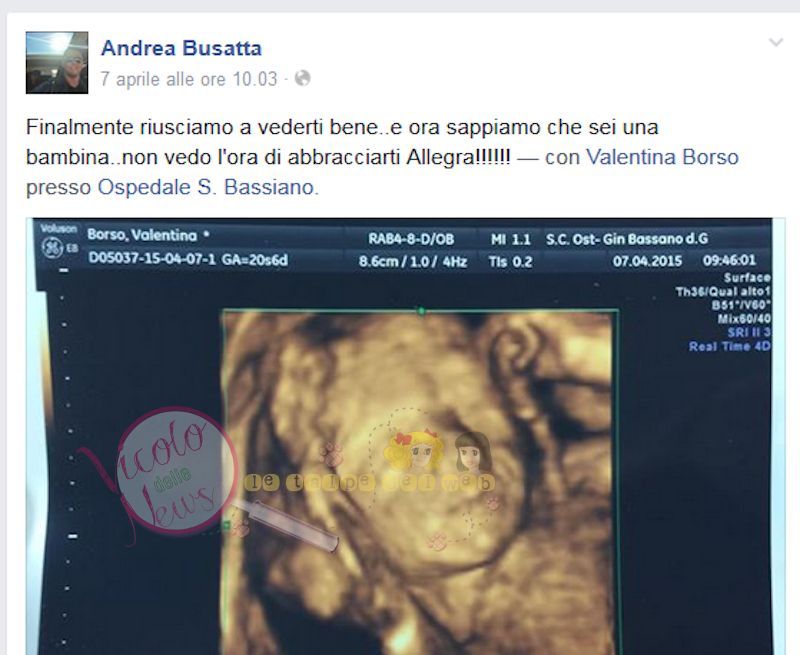Viewport: 800px width, 655px height.
Task: Click the SRI II 3 blue setting text
Action: pyautogui.click(x=748, y=332)
